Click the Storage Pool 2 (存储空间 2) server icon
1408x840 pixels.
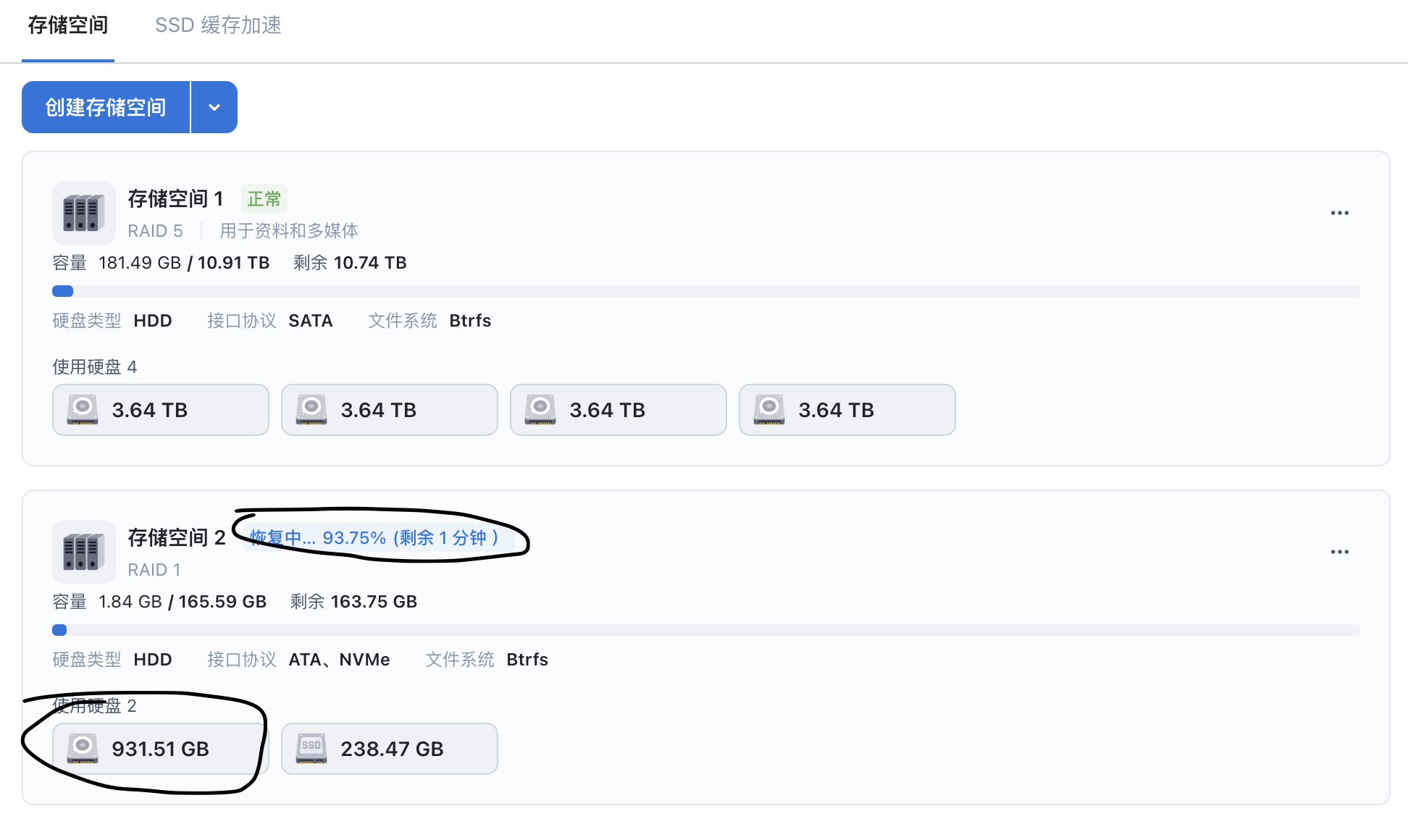coord(83,552)
